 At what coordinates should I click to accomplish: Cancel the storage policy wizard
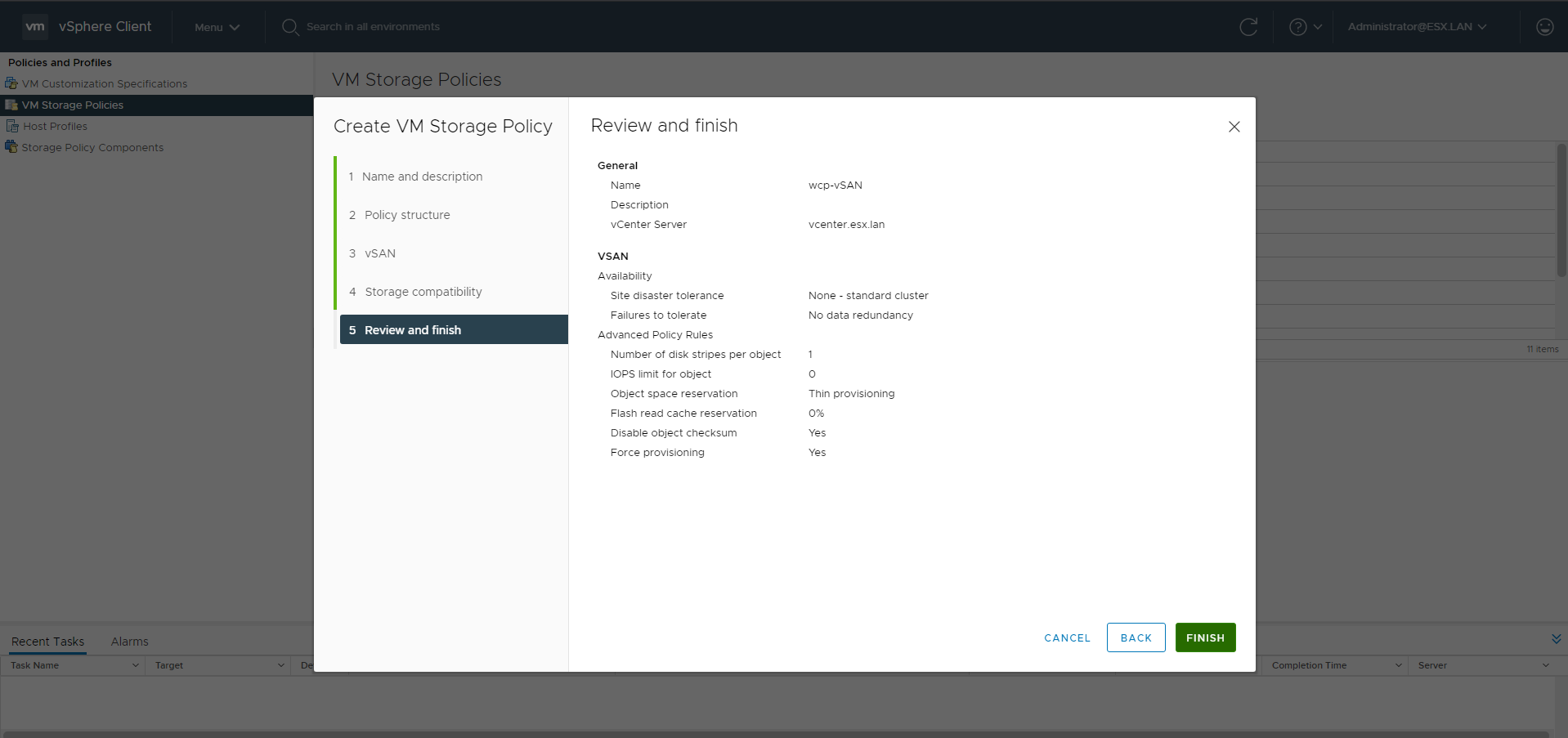1067,637
